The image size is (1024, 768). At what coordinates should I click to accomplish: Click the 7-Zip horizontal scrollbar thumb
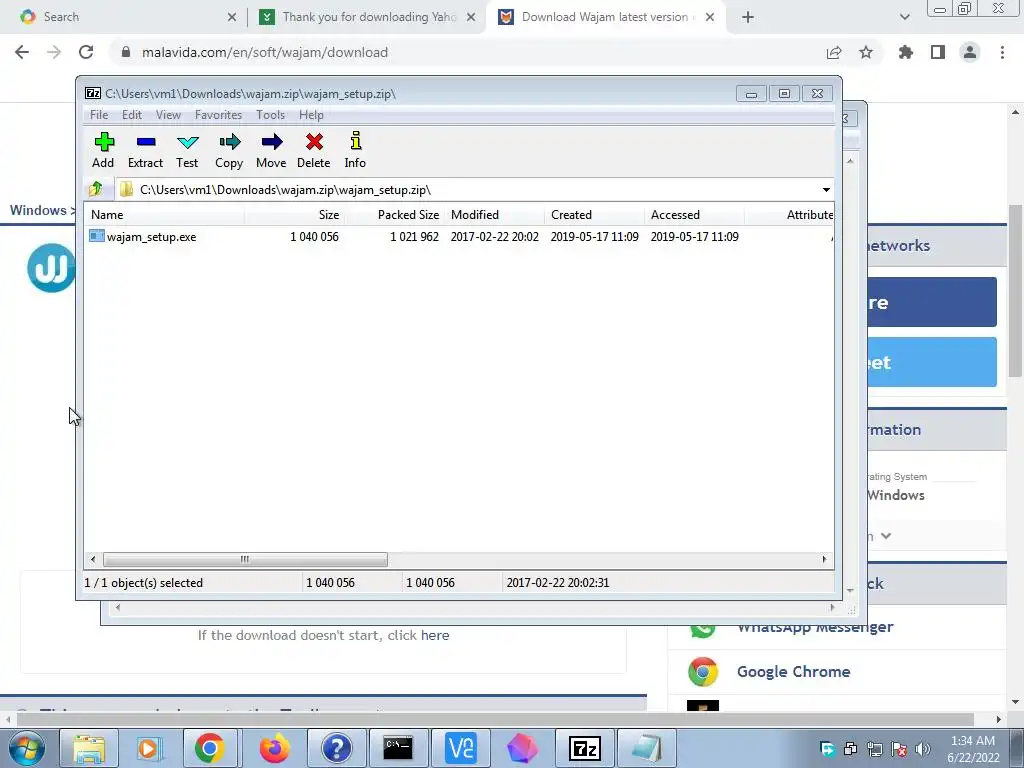245,560
